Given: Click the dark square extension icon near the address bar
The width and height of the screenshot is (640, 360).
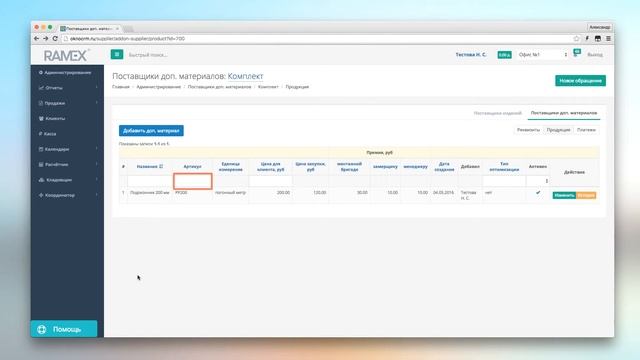Looking at the screenshot, I should 598,38.
